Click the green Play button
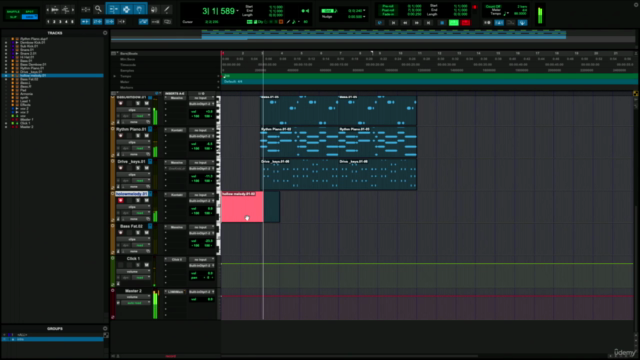 click(x=453, y=23)
